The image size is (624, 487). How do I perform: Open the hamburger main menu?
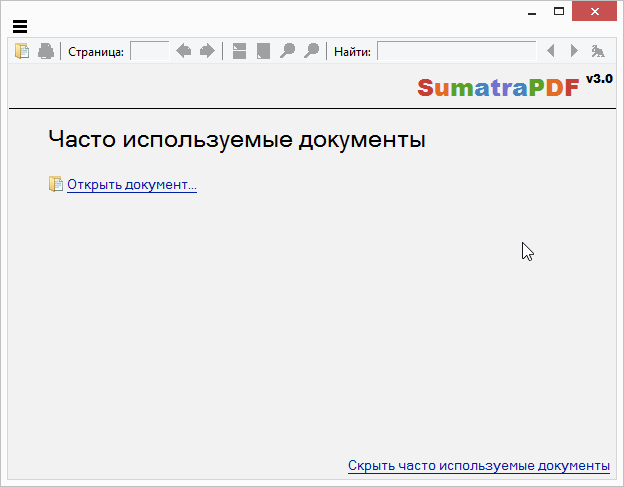coord(20,27)
